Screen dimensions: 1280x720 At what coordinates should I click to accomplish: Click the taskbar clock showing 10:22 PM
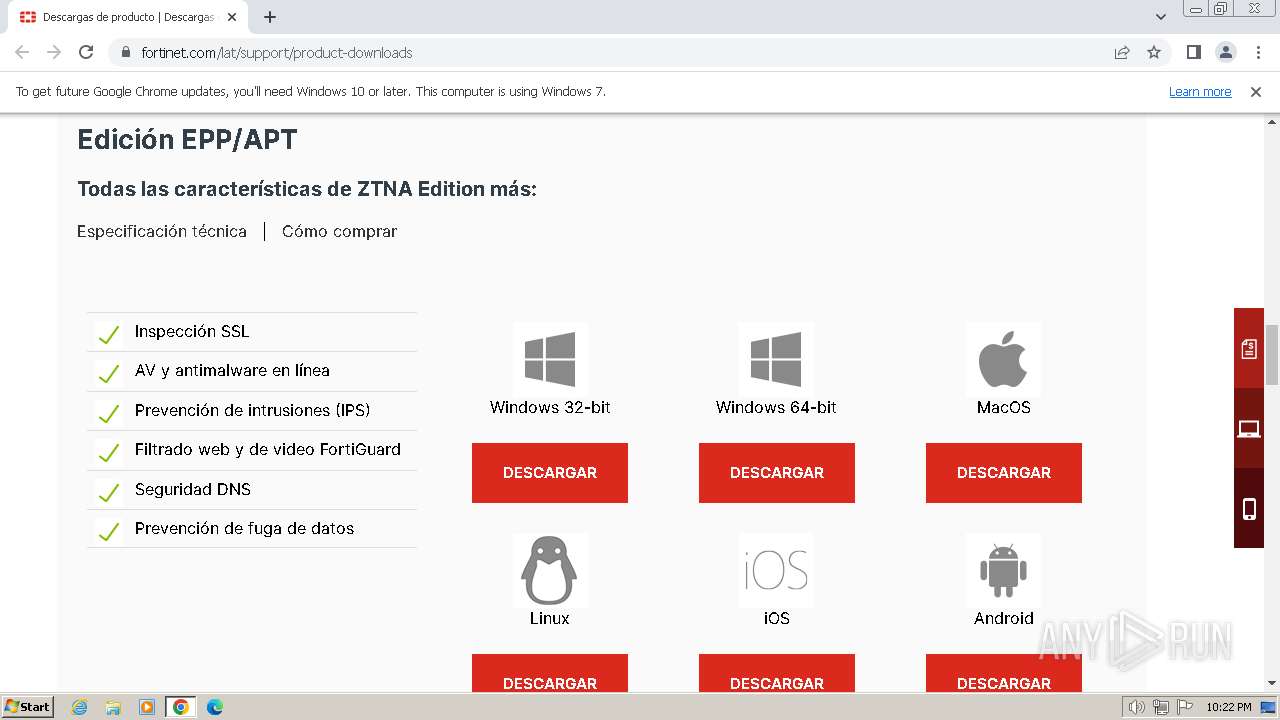click(1228, 707)
